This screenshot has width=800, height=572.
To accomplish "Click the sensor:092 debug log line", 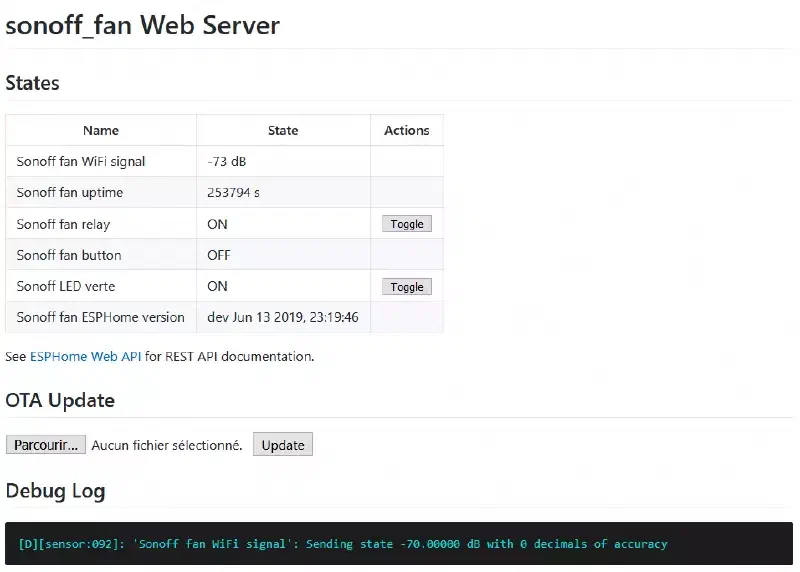I will (x=343, y=544).
